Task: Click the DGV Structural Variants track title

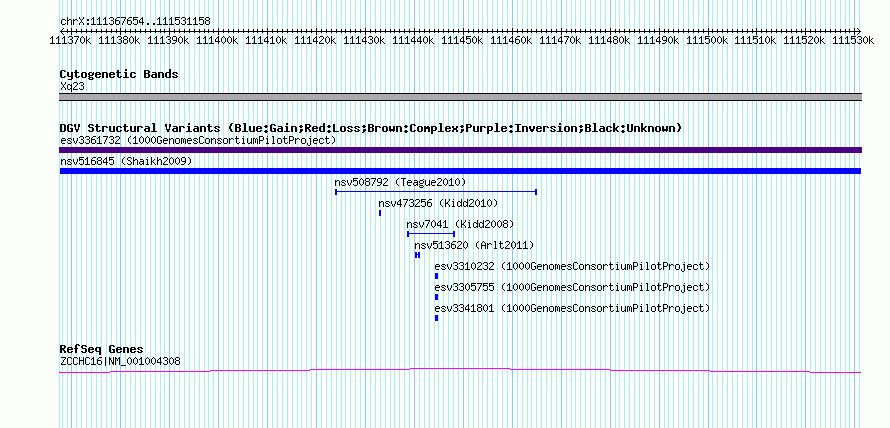Action: click(x=371, y=128)
